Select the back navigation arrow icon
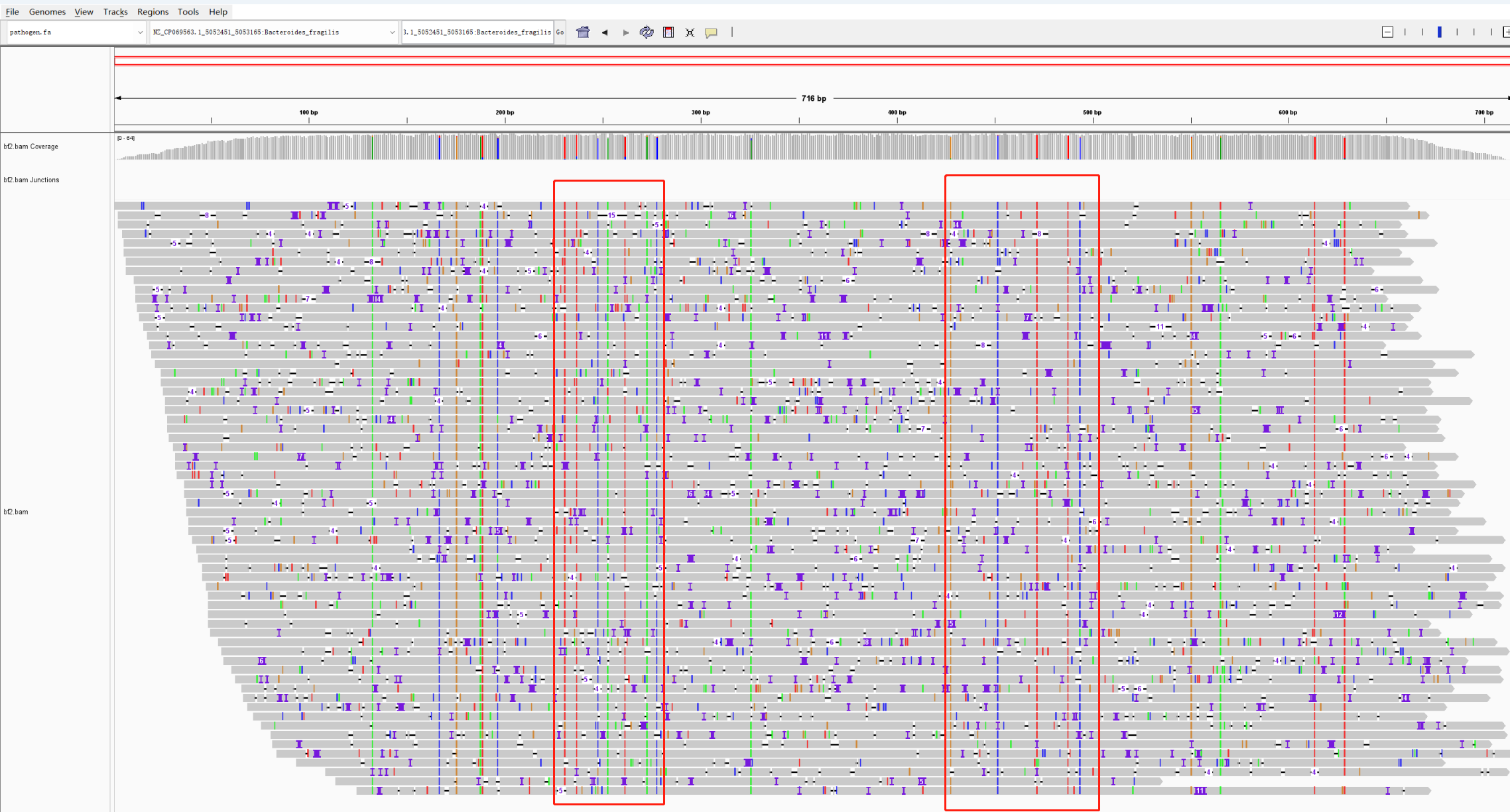This screenshot has width=1510, height=812. pyautogui.click(x=604, y=32)
